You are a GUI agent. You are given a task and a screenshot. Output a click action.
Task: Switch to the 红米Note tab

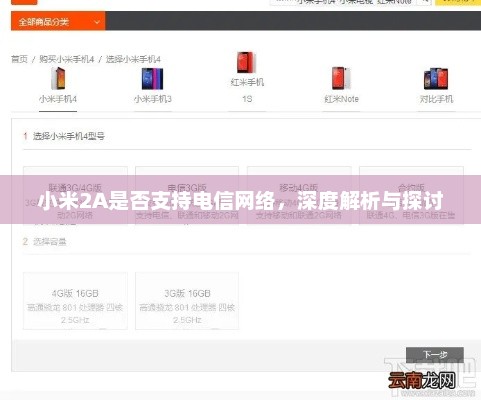point(341,99)
